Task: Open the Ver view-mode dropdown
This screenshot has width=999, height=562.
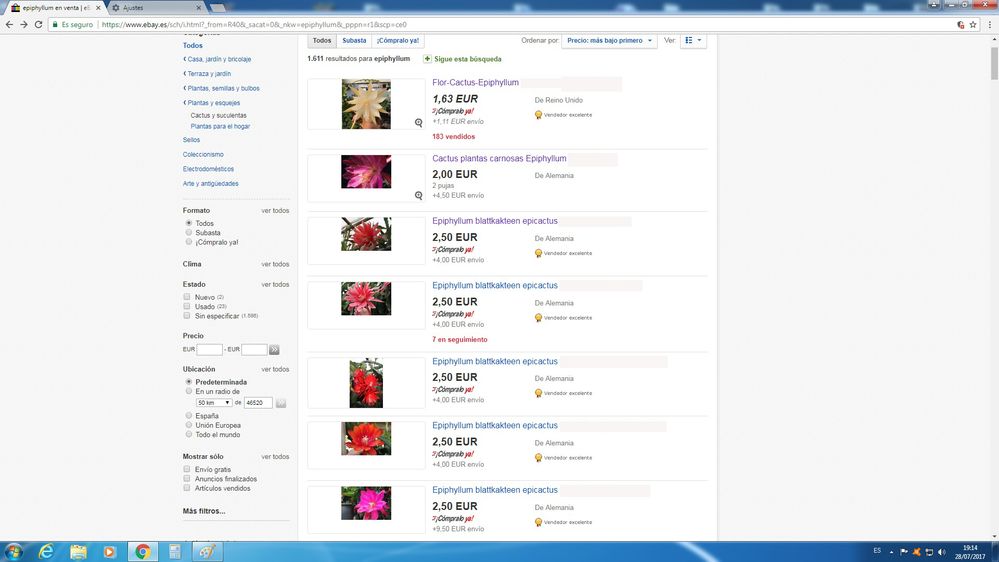Action: point(693,40)
